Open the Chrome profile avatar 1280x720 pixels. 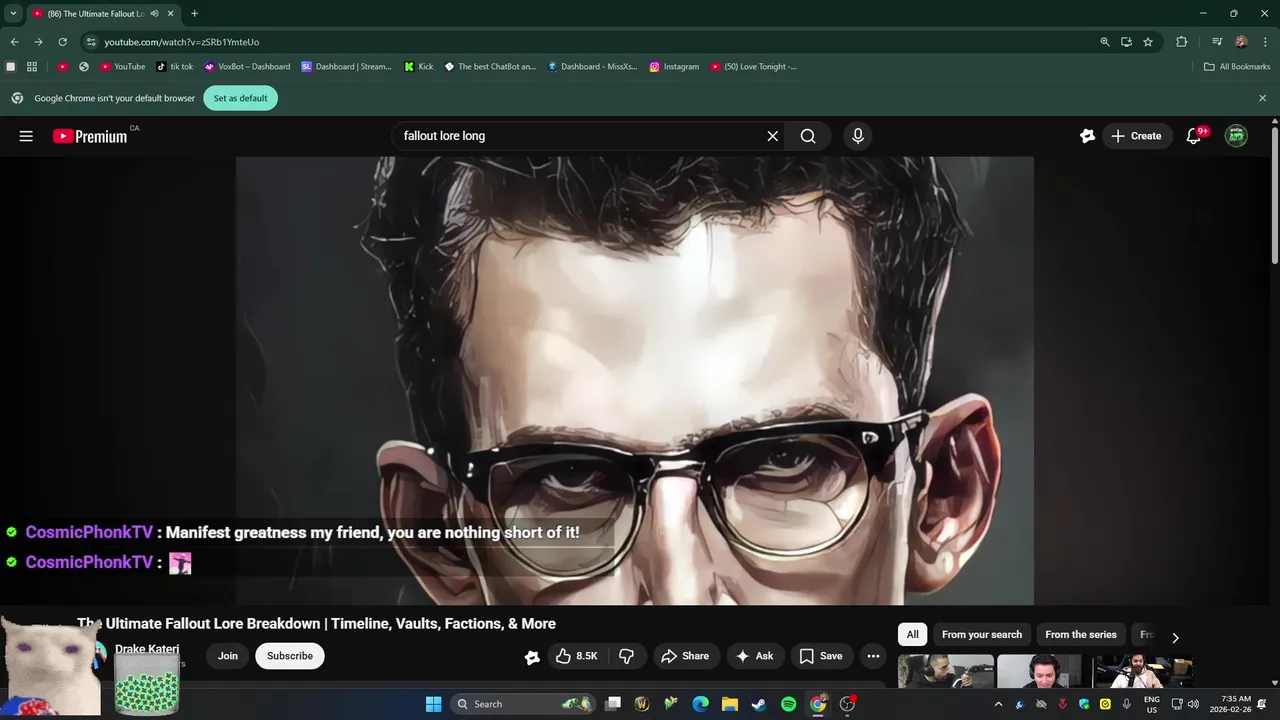[x=1241, y=42]
